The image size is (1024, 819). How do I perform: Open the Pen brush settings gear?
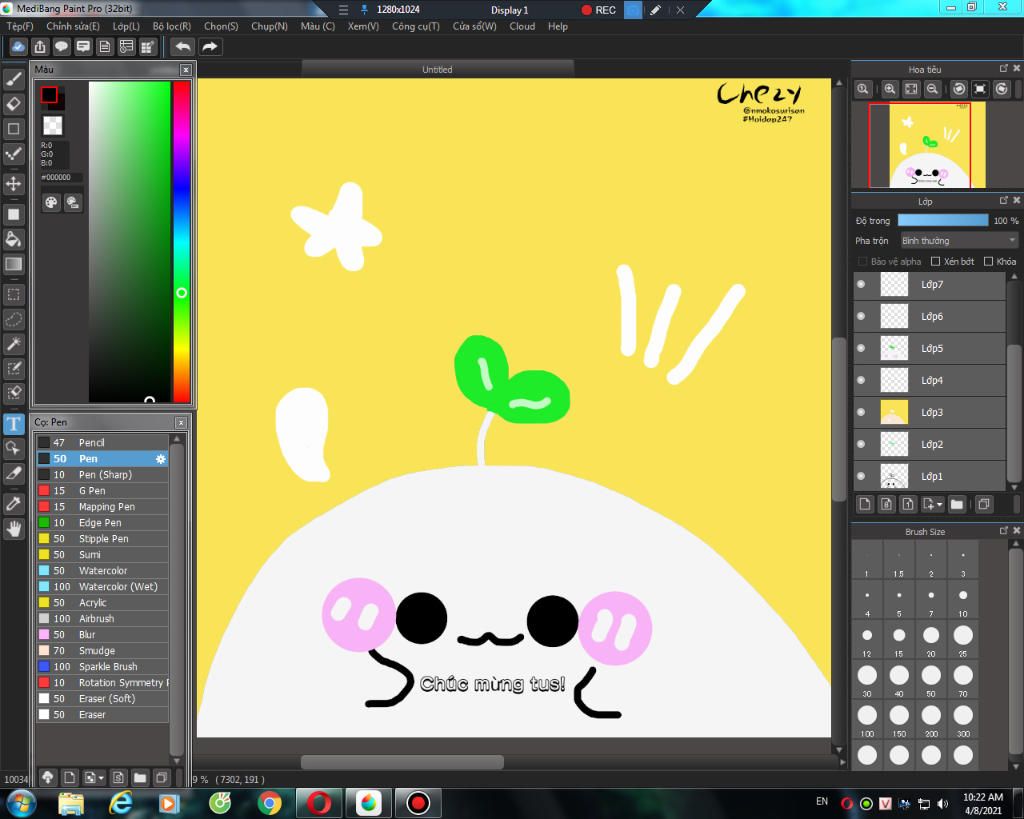pyautogui.click(x=160, y=459)
